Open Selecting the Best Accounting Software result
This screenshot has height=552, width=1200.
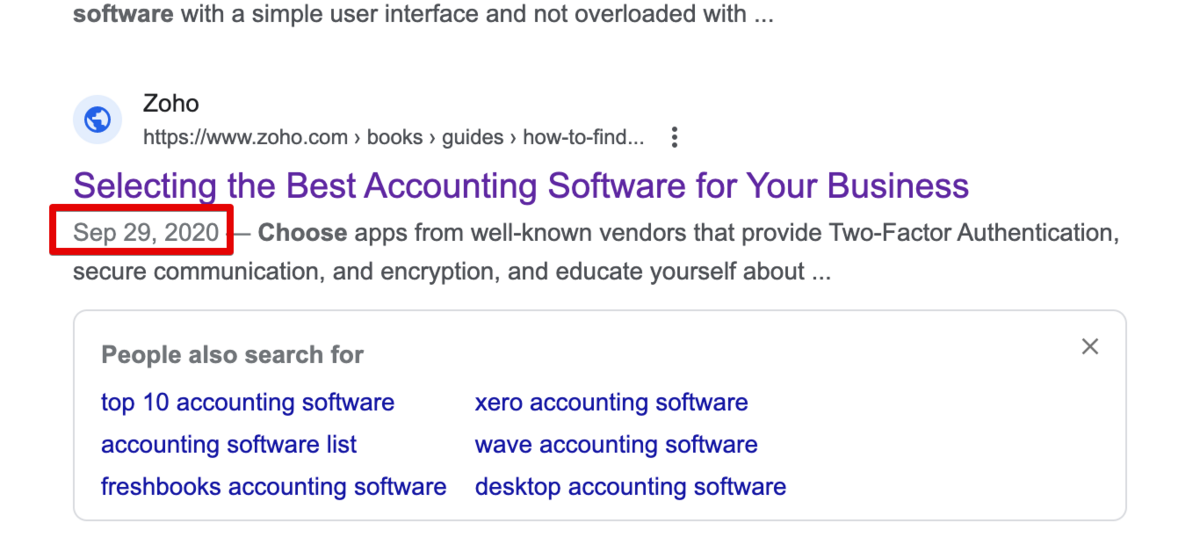click(520, 186)
